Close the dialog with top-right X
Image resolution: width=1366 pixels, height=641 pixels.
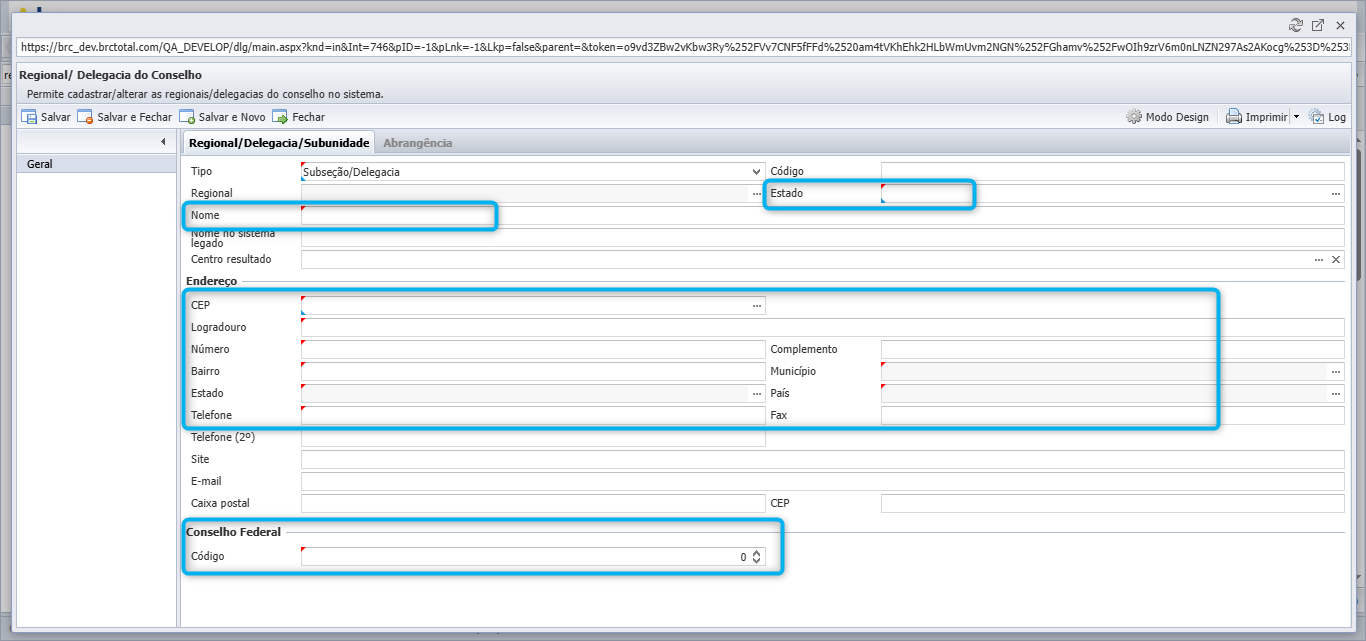pyautogui.click(x=1340, y=25)
